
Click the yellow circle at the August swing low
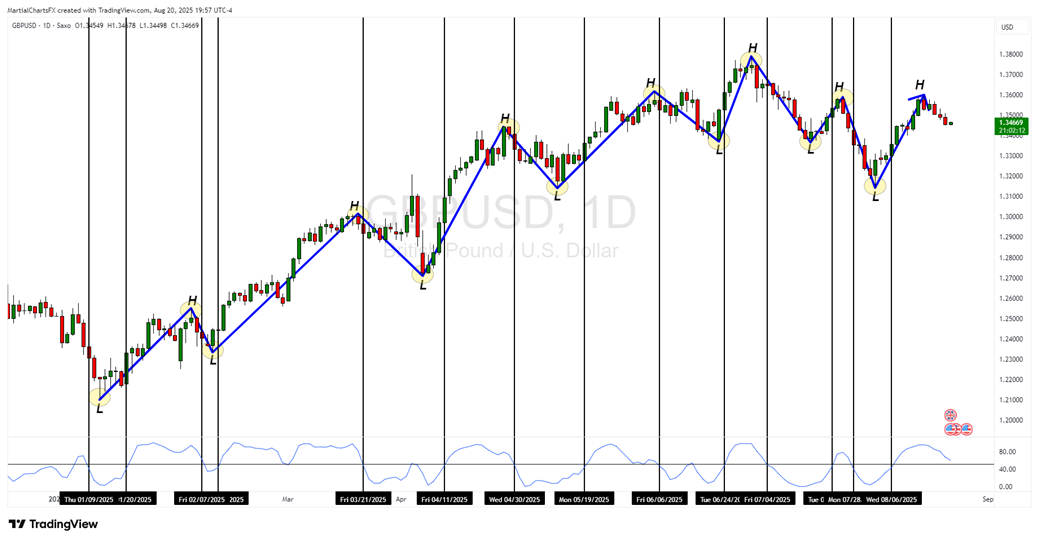click(875, 185)
